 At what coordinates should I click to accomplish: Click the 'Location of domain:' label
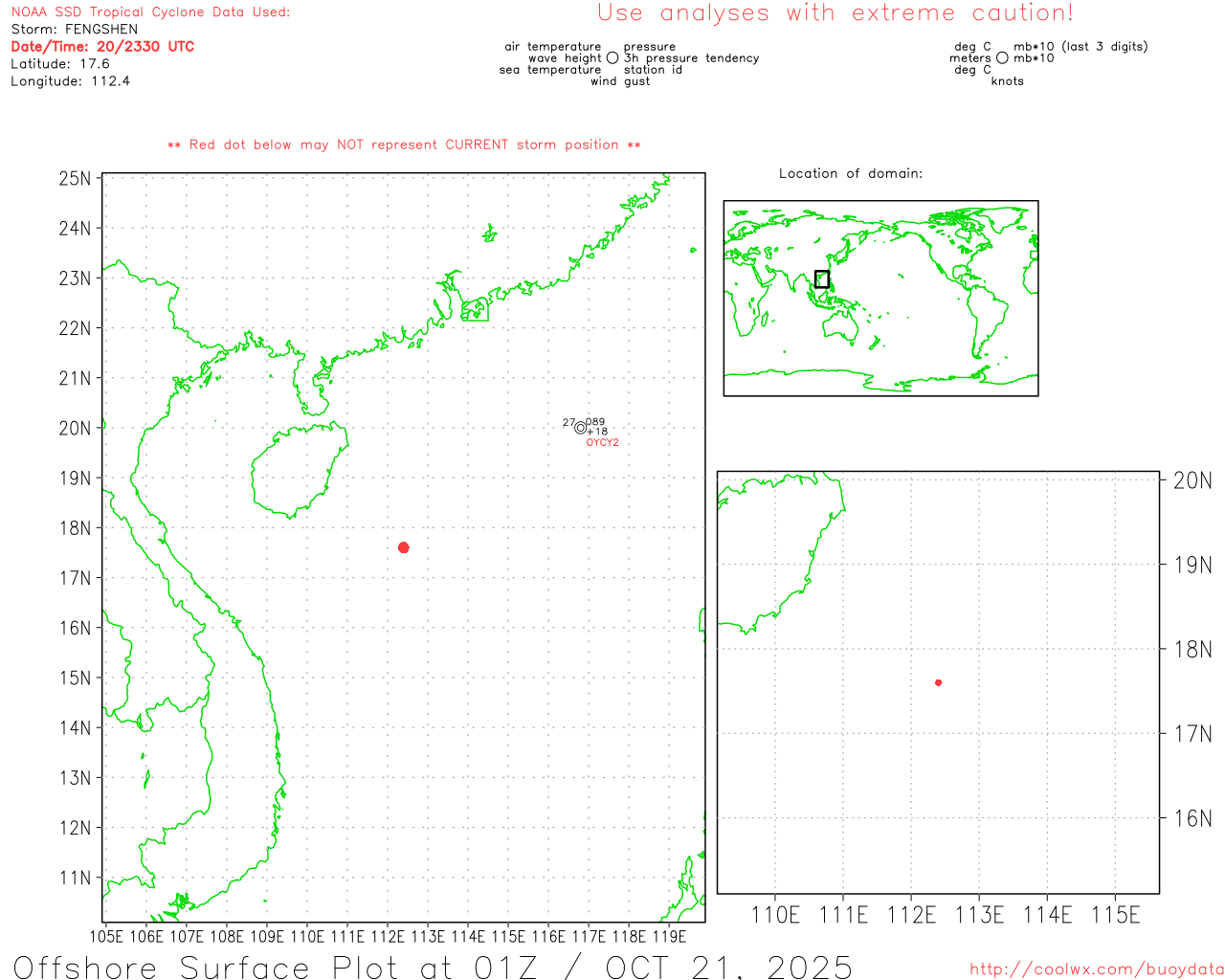pyautogui.click(x=851, y=173)
